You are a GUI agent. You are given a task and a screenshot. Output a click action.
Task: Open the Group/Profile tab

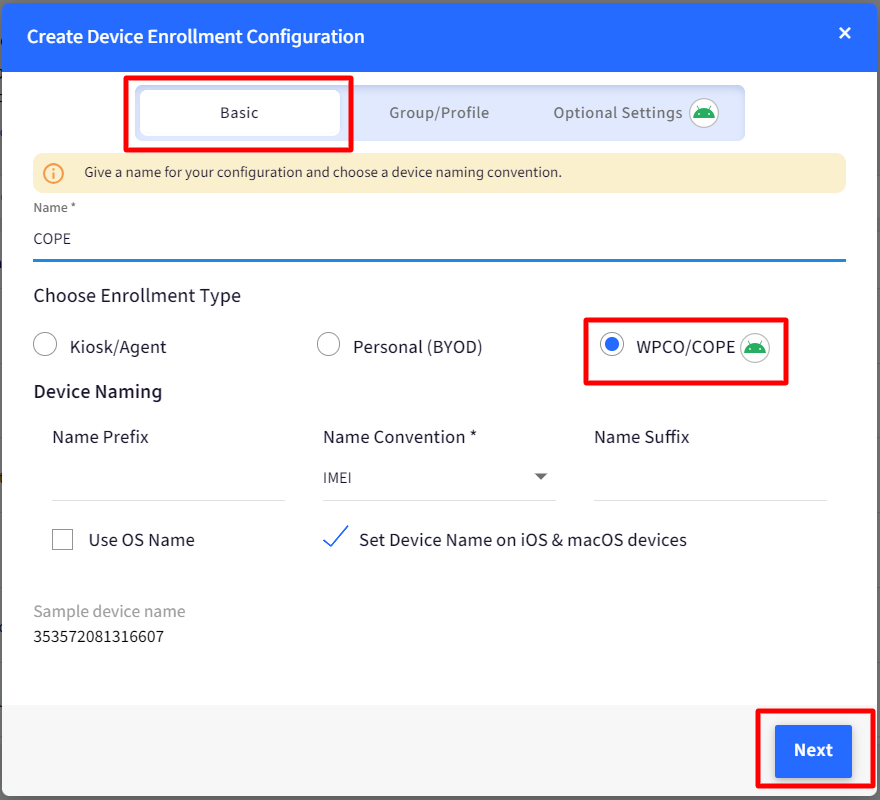(439, 113)
